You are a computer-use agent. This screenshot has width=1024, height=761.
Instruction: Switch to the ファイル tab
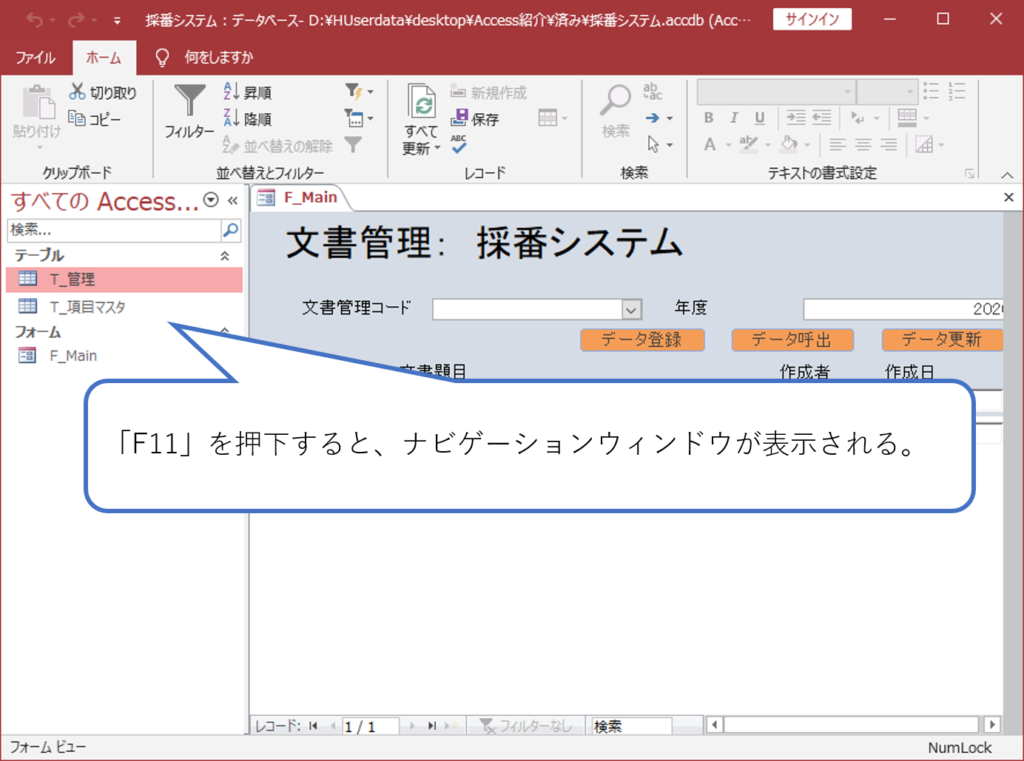pos(35,57)
